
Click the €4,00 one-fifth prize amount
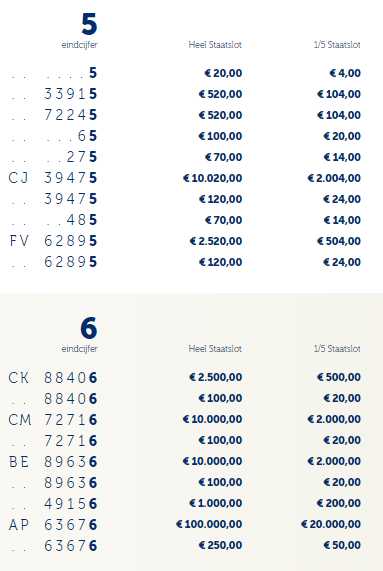345,73
